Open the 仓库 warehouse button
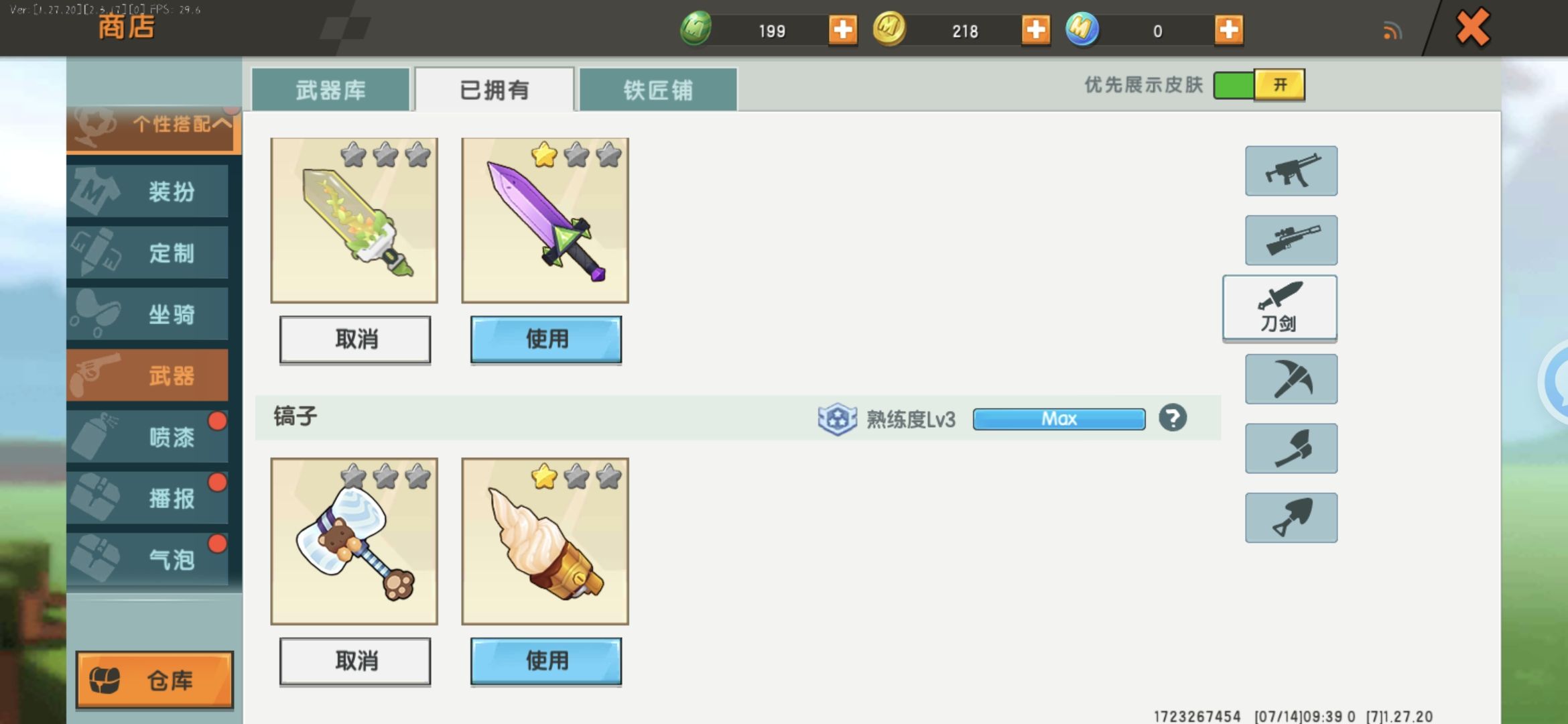1568x724 pixels. pyautogui.click(x=155, y=680)
